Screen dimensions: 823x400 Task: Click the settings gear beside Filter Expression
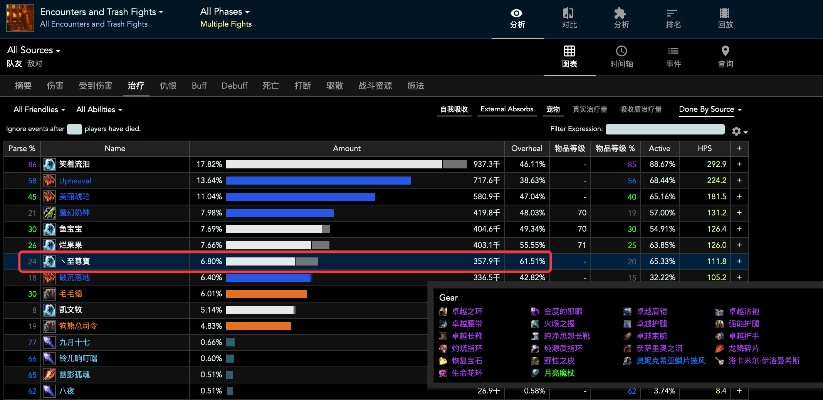[x=738, y=131]
